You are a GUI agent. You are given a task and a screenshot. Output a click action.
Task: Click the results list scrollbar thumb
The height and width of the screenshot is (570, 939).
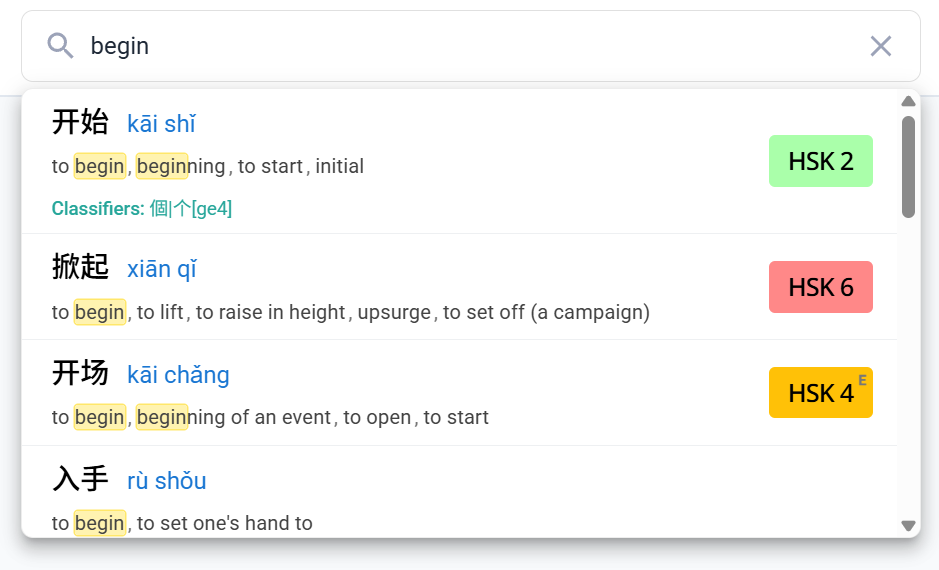pyautogui.click(x=908, y=167)
